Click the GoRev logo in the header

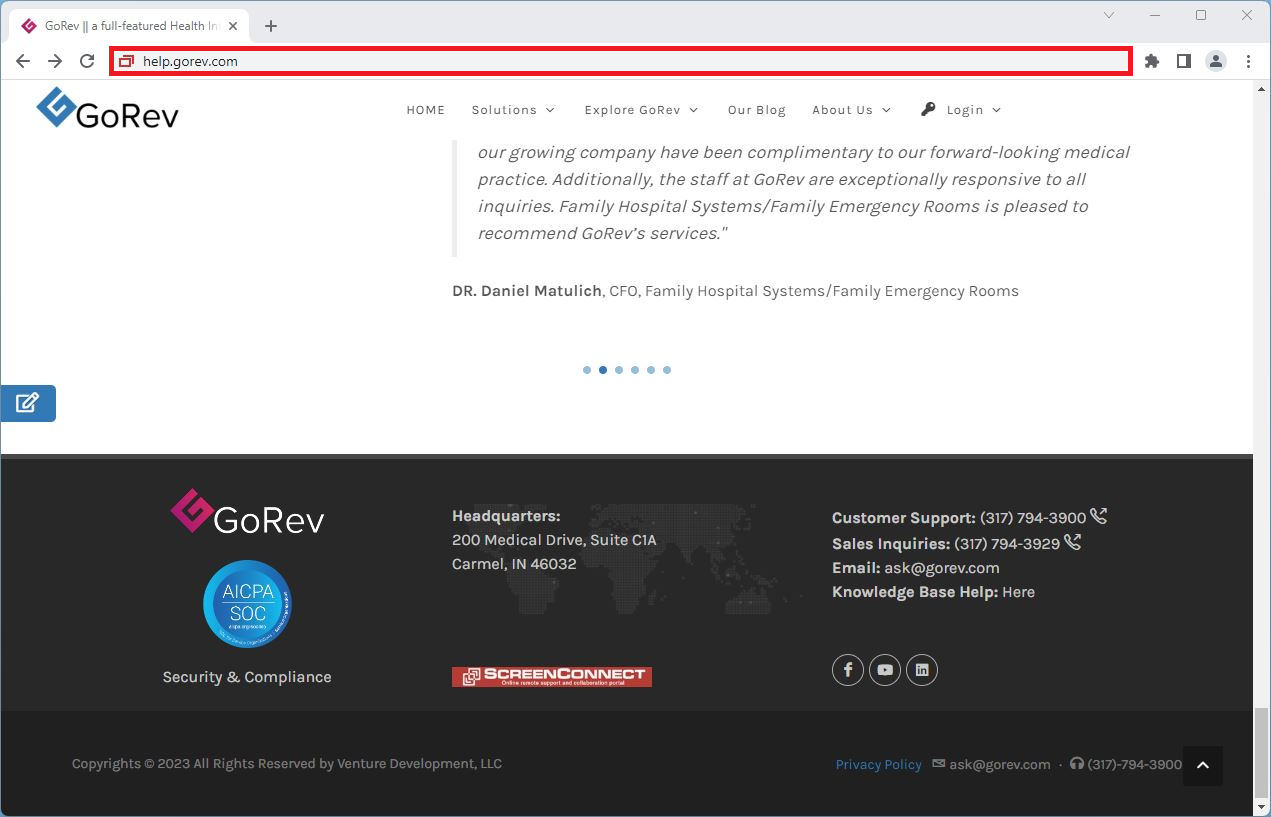tap(107, 109)
